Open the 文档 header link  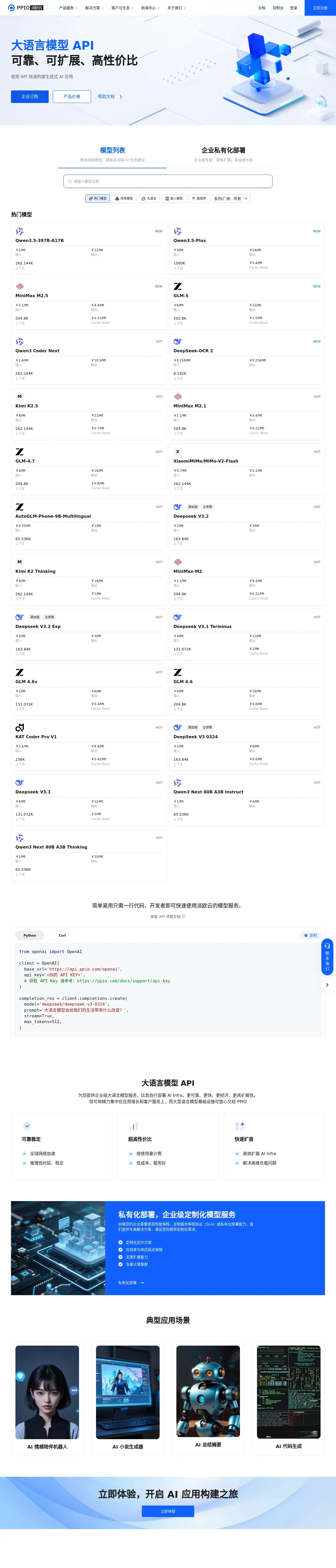[262, 8]
